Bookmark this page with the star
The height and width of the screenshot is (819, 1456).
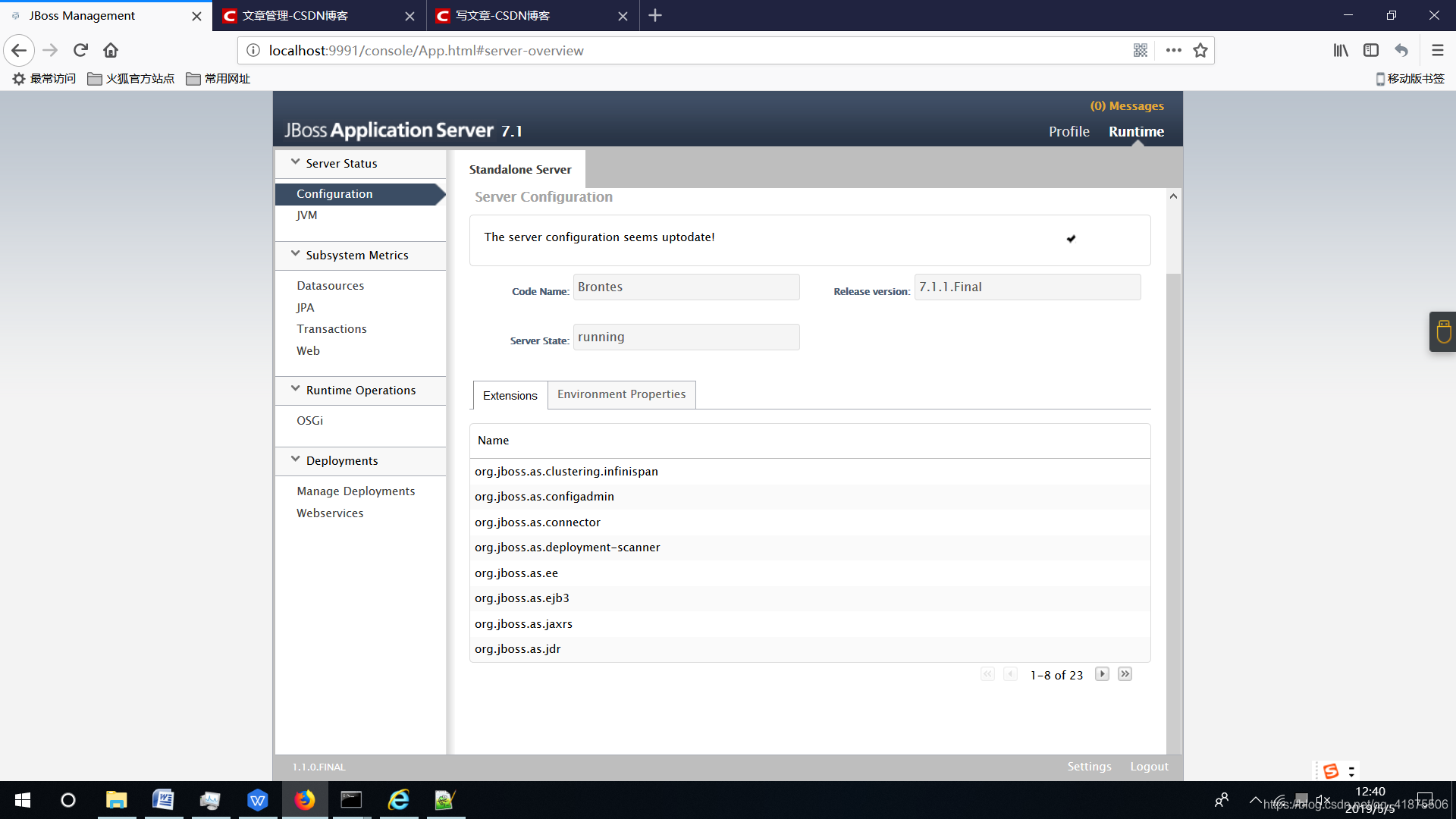pyautogui.click(x=1200, y=50)
